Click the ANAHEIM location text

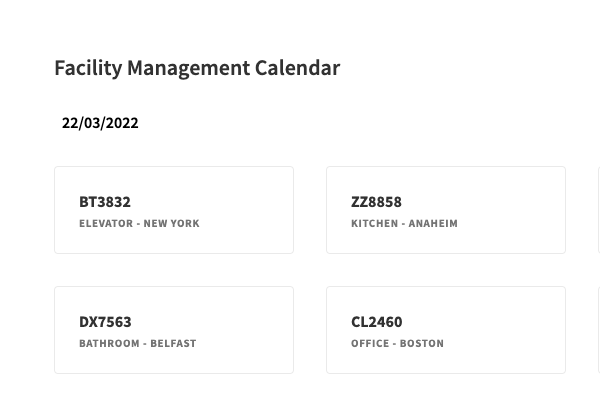coord(433,224)
